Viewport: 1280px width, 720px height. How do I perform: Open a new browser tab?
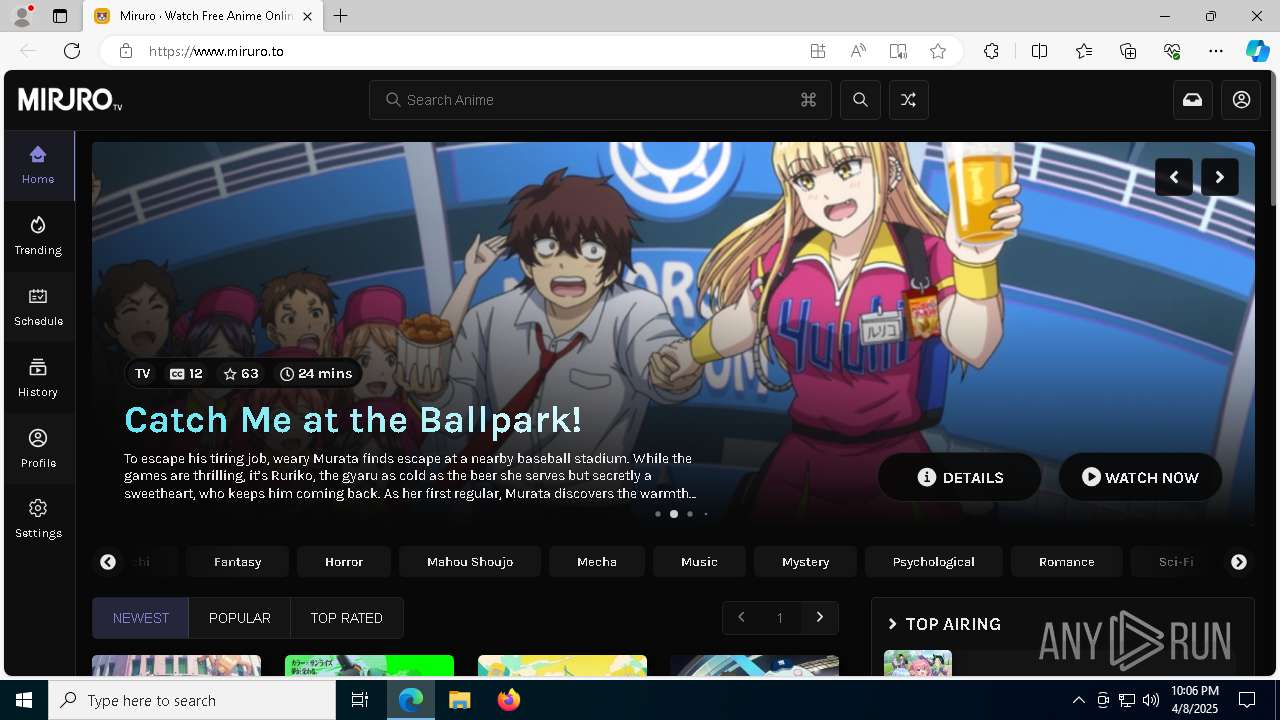tap(341, 16)
